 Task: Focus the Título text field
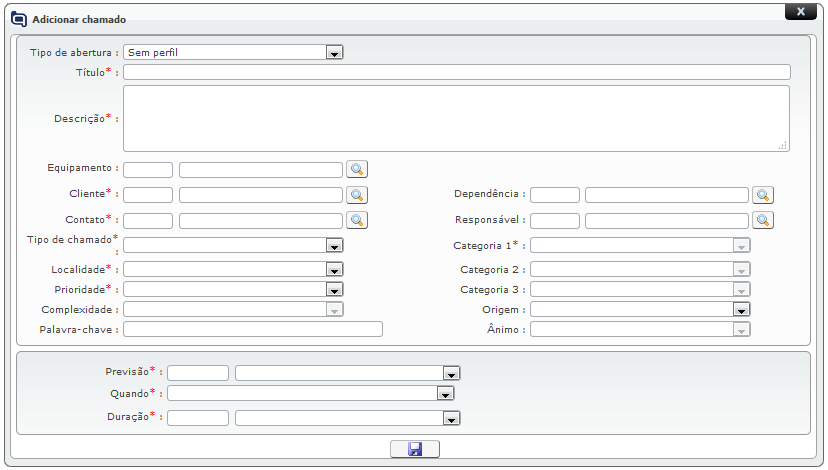click(x=457, y=72)
